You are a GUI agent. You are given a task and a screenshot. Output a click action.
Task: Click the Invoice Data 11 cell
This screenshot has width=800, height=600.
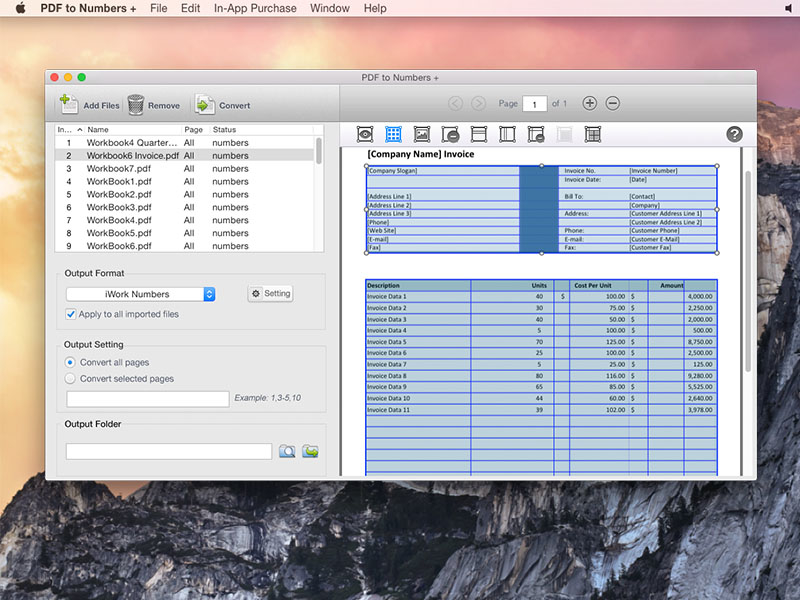click(x=418, y=410)
